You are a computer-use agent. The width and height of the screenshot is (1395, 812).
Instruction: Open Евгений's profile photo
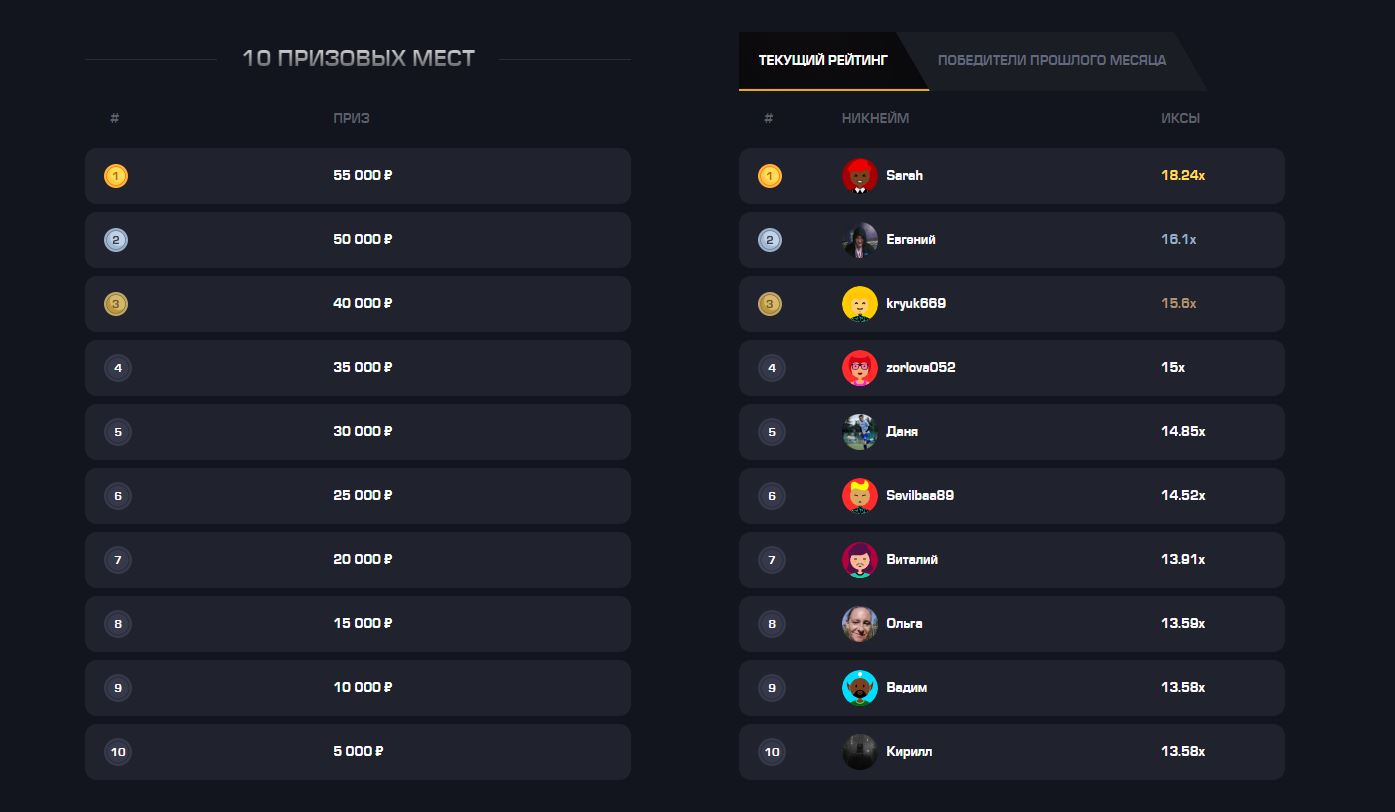click(860, 240)
